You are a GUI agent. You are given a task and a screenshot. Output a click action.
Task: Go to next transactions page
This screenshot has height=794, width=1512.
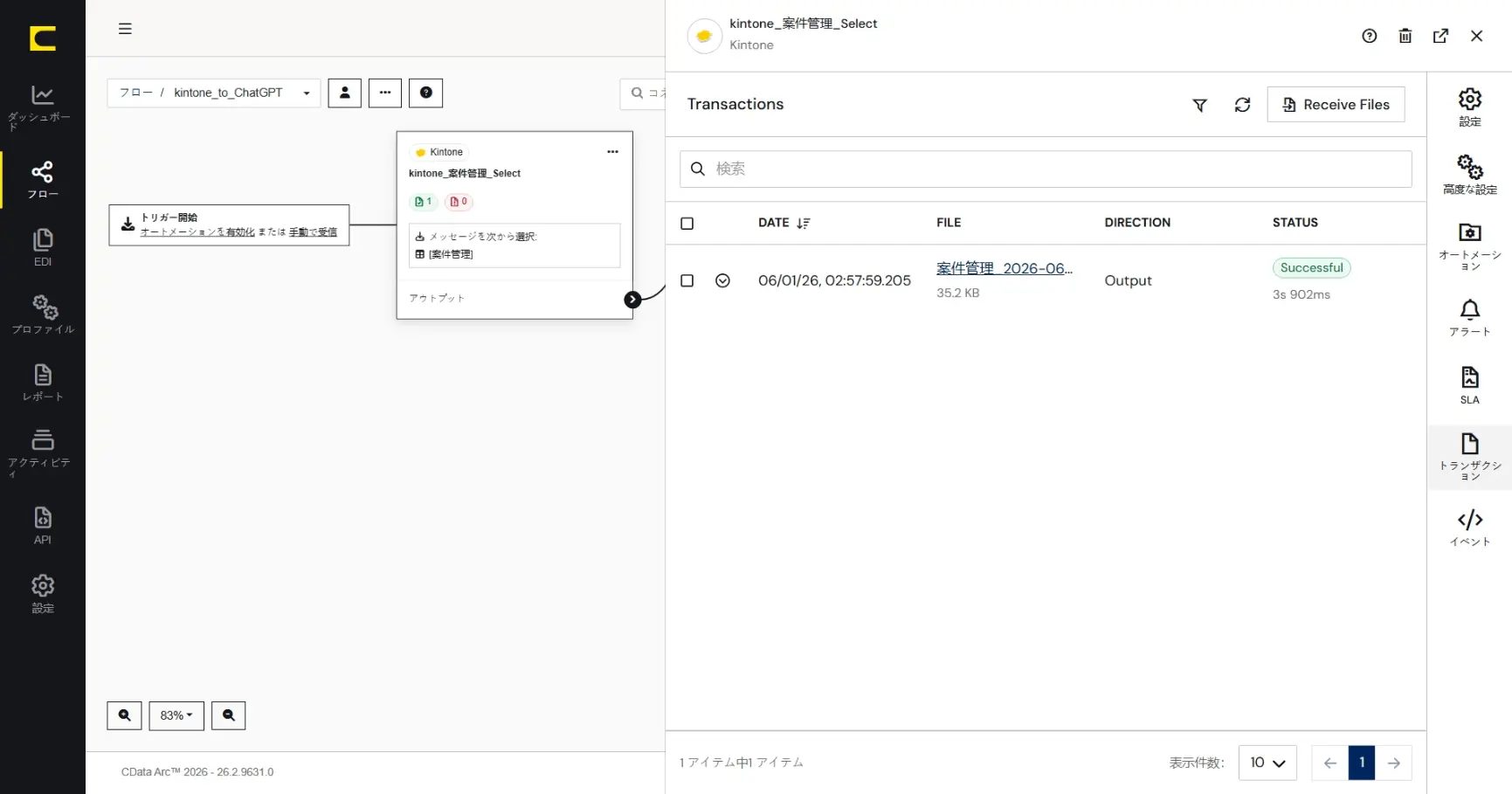tap(1394, 763)
